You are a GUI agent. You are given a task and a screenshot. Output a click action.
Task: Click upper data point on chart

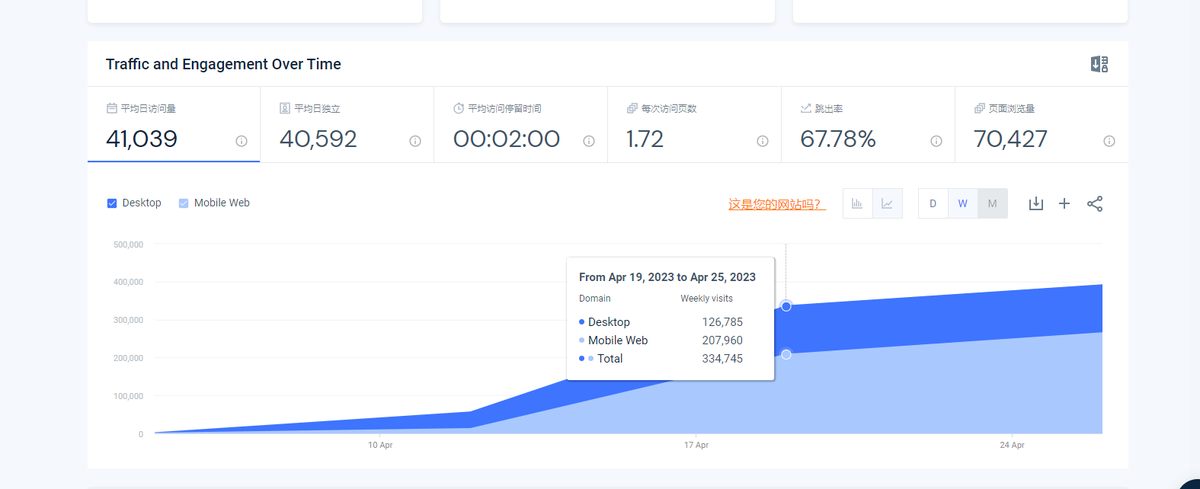[x=786, y=306]
